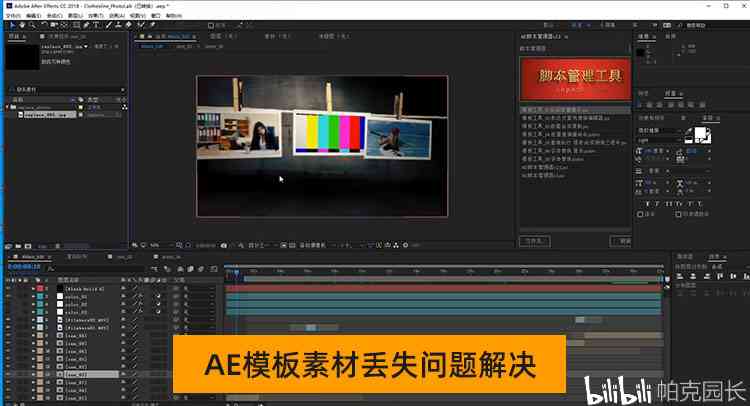Click the right button at script manager bottom
Image resolution: width=750 pixels, height=406 pixels.
coord(620,241)
